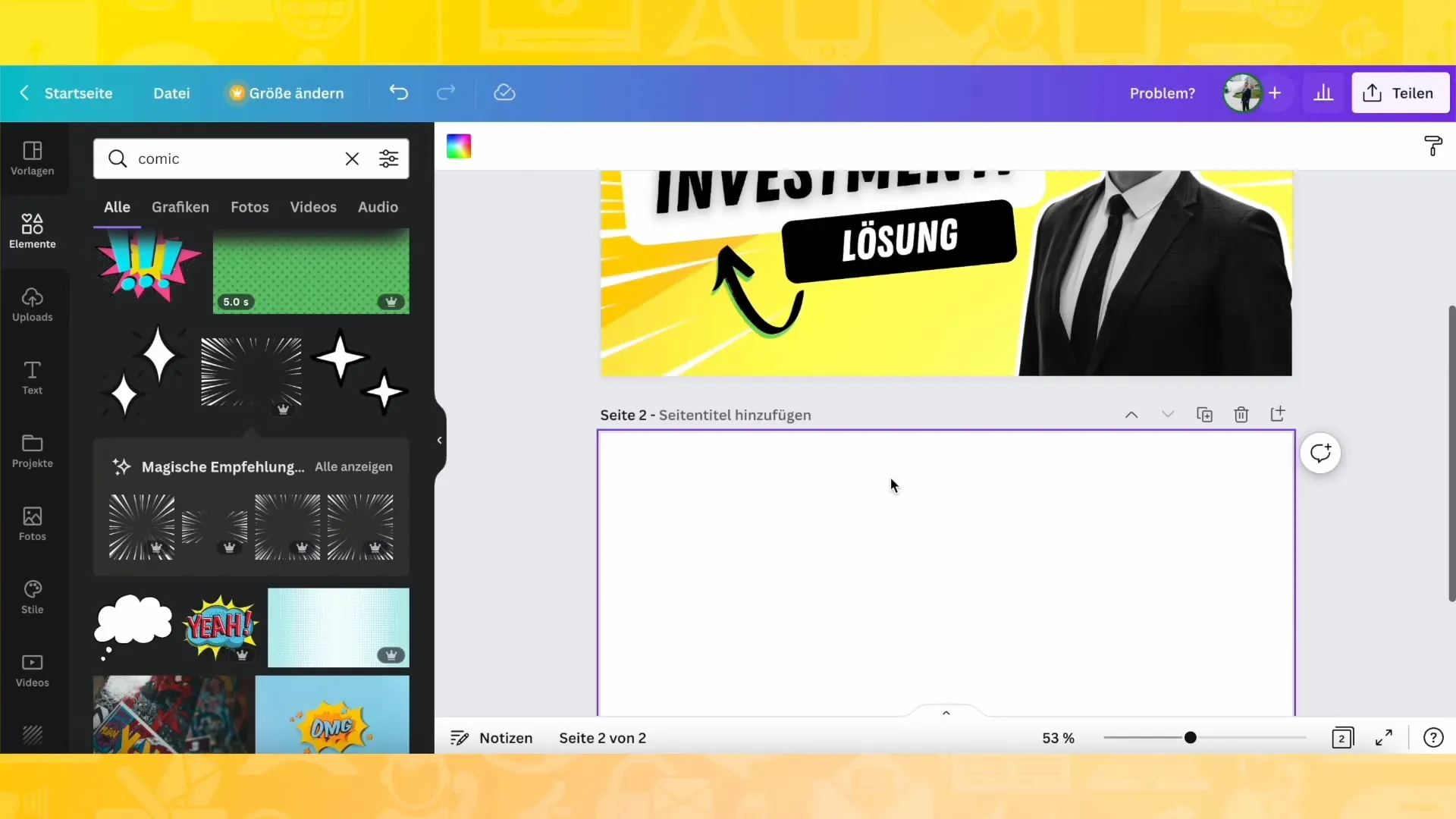Click the Grafiken tab in elements panel

(180, 207)
